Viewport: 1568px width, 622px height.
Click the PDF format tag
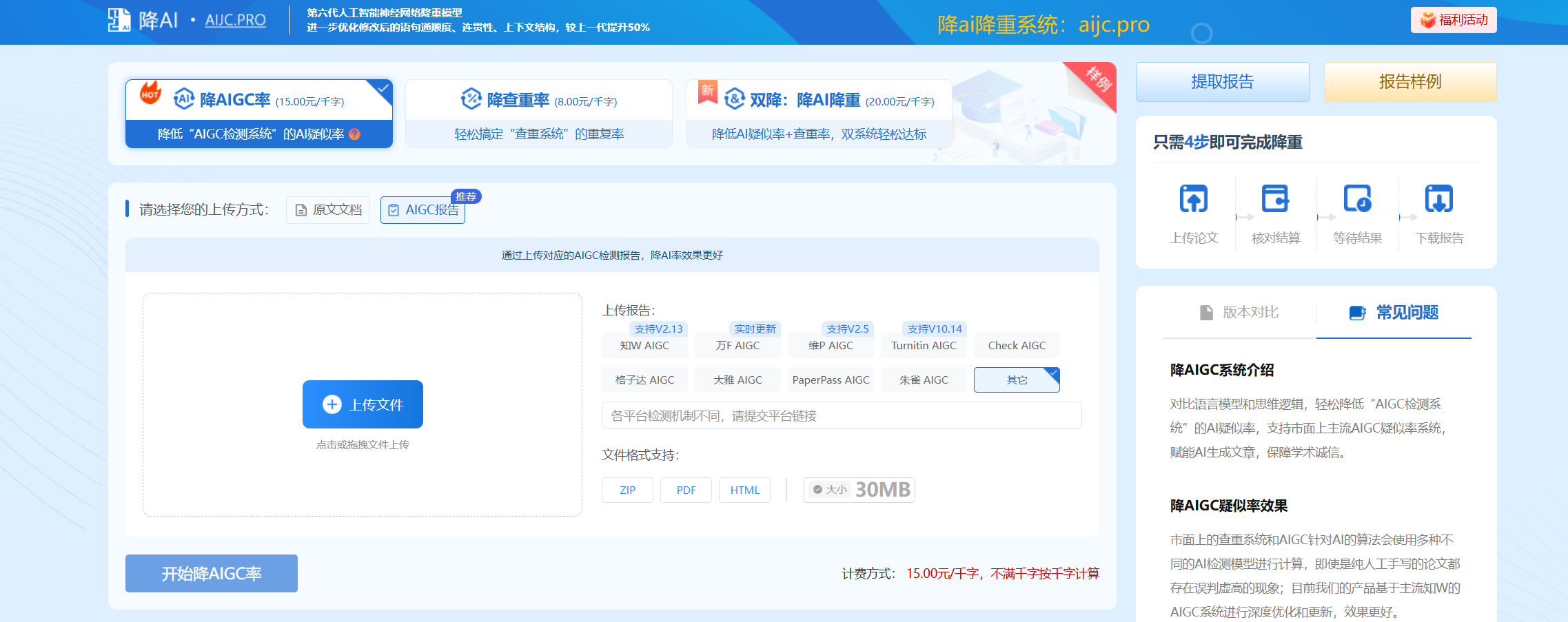(686, 490)
